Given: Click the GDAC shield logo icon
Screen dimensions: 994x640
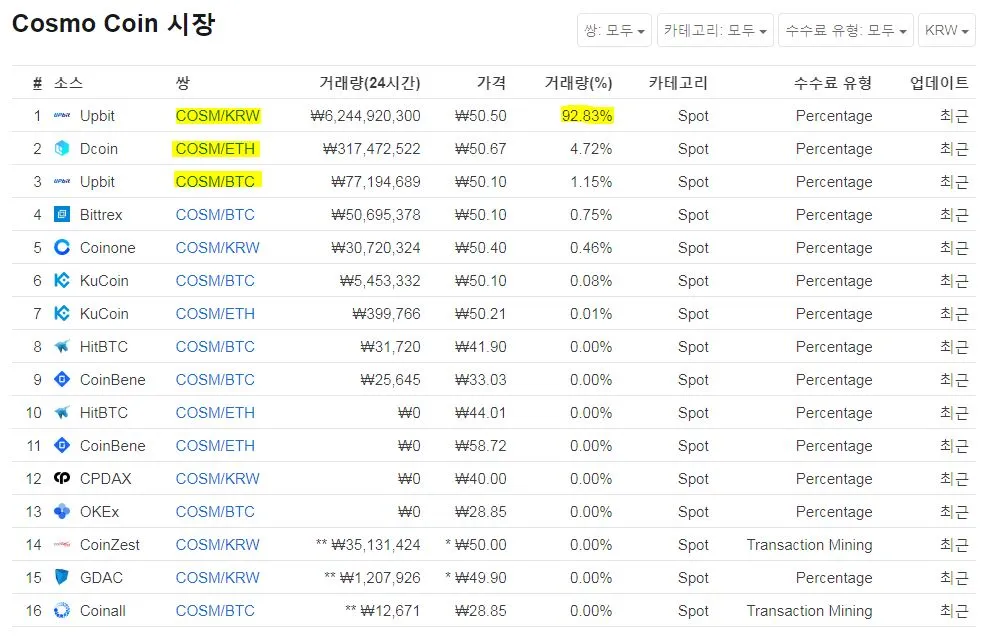Looking at the screenshot, I should (62, 577).
